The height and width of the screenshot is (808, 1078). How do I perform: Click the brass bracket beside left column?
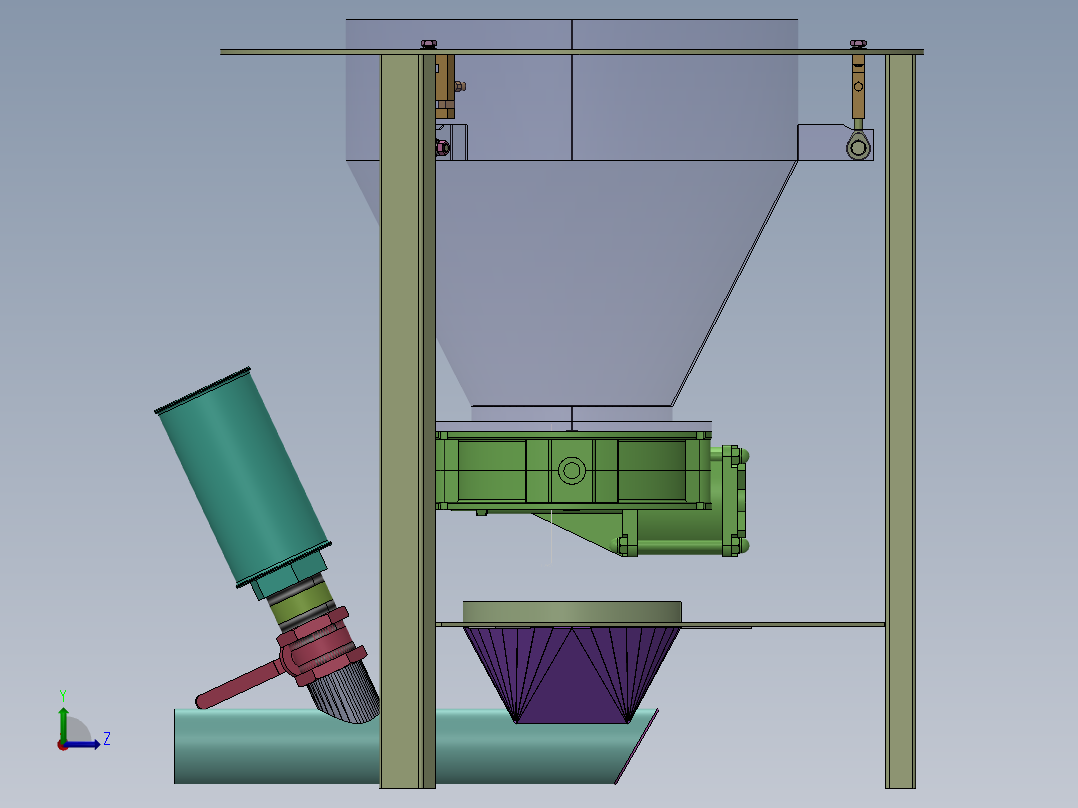(445, 87)
